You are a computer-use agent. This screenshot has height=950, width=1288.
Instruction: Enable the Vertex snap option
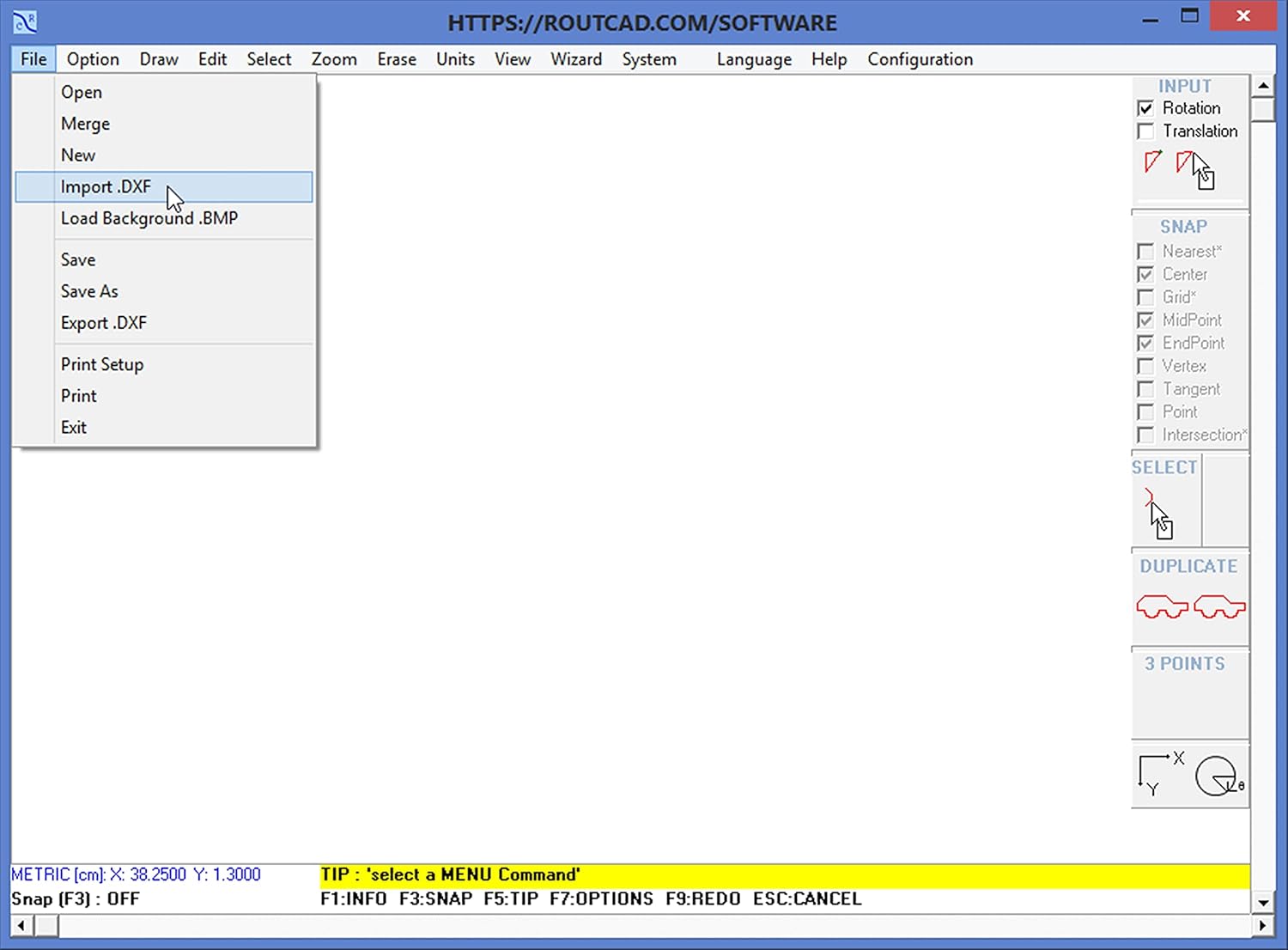(x=1145, y=366)
